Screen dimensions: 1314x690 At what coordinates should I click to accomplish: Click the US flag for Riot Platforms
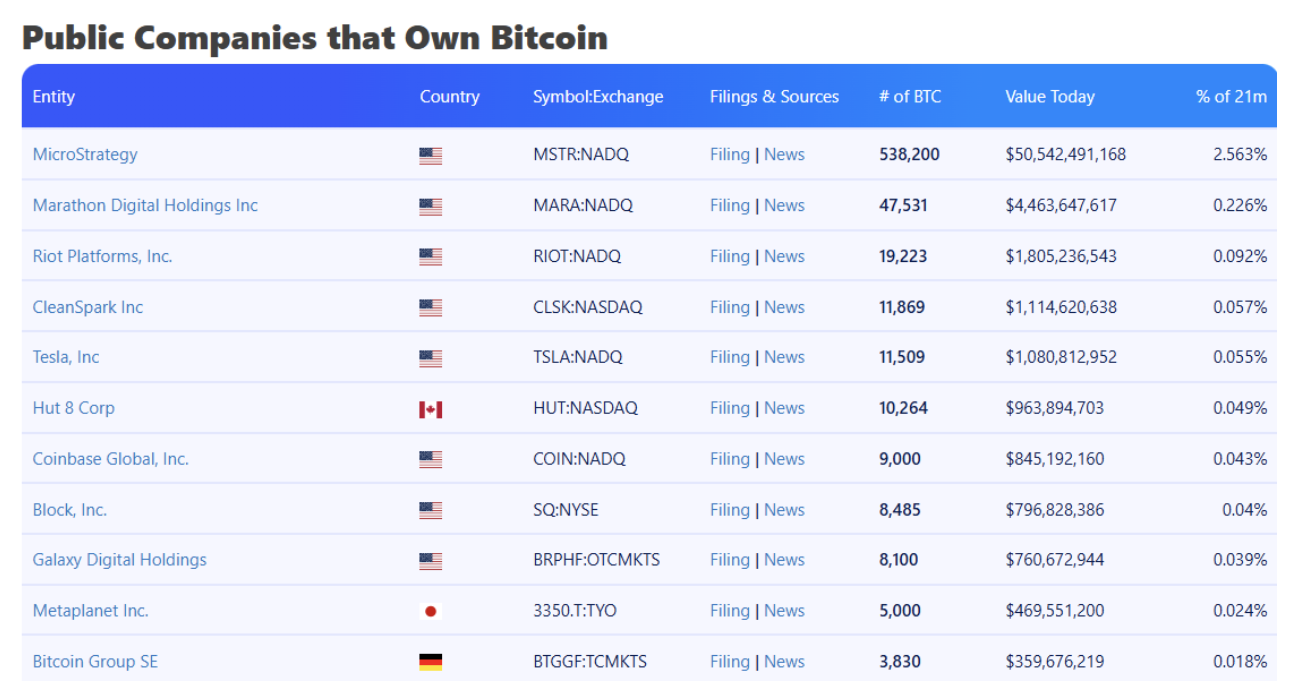coord(430,257)
